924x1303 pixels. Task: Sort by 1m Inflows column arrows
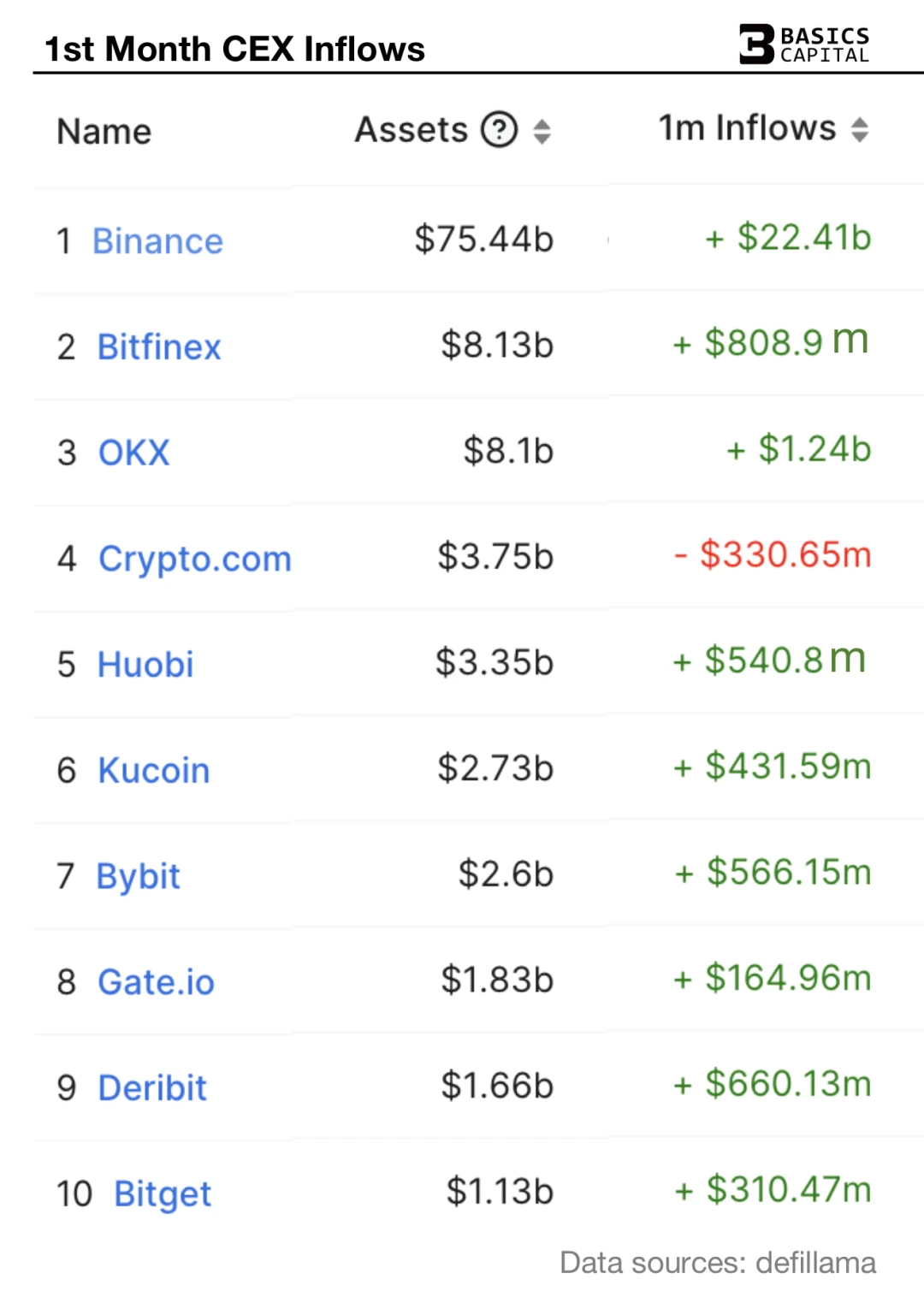(x=860, y=129)
